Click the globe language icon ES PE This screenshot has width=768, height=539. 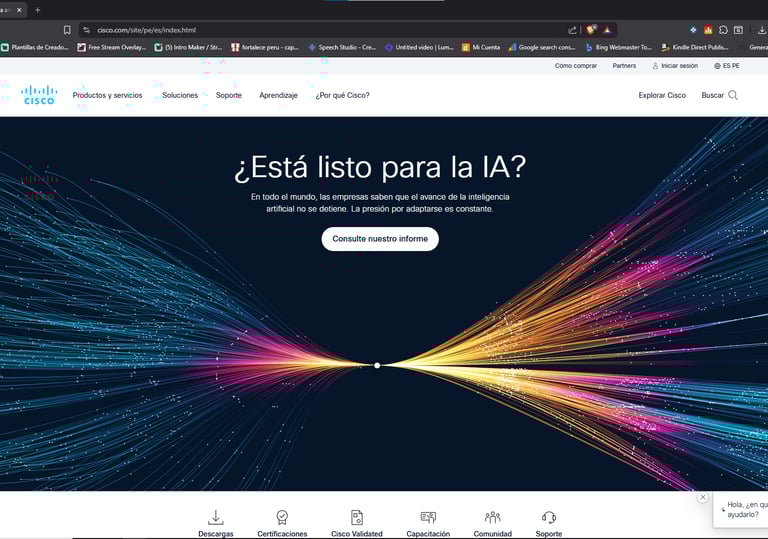coord(718,66)
